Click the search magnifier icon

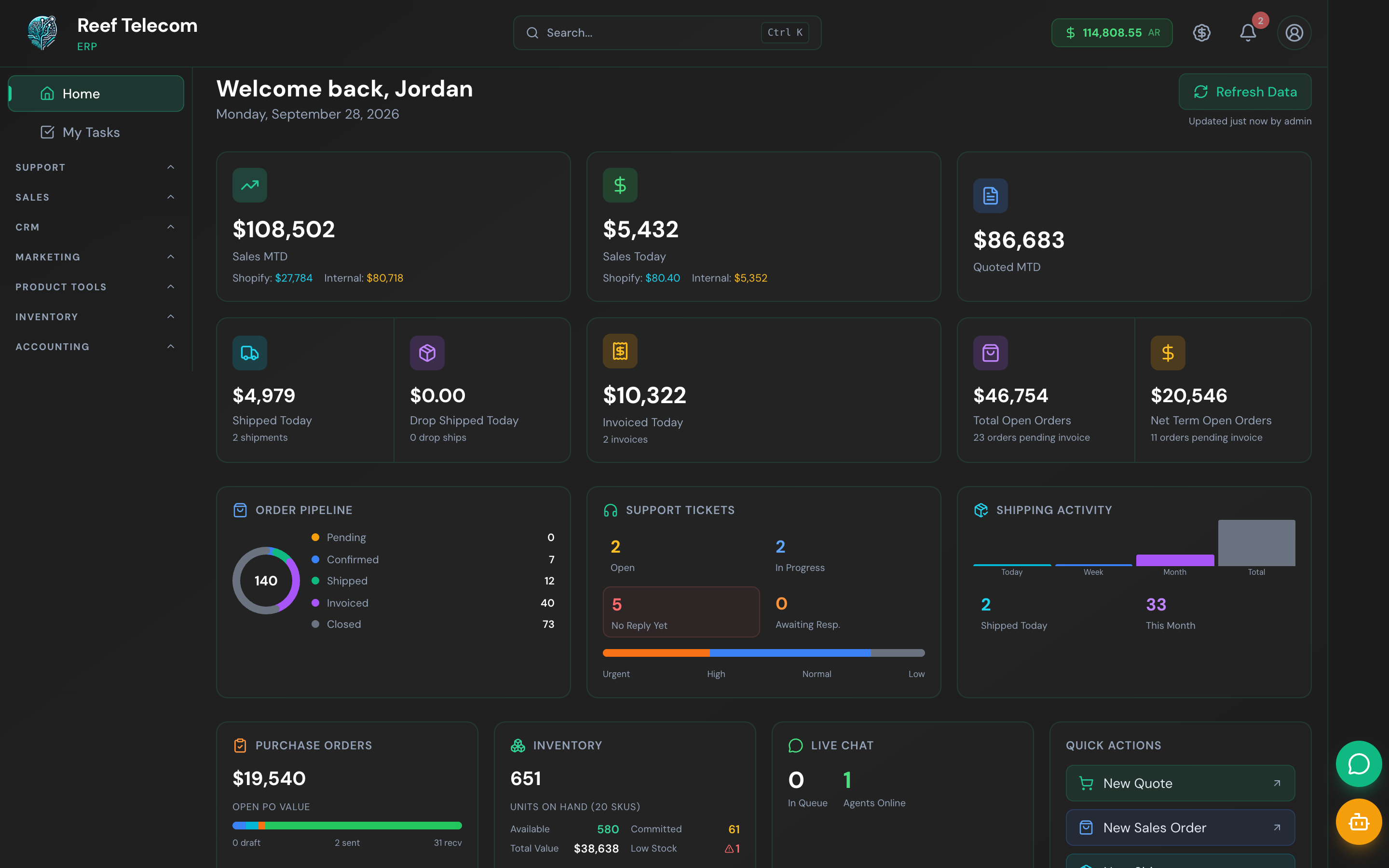tap(532, 33)
